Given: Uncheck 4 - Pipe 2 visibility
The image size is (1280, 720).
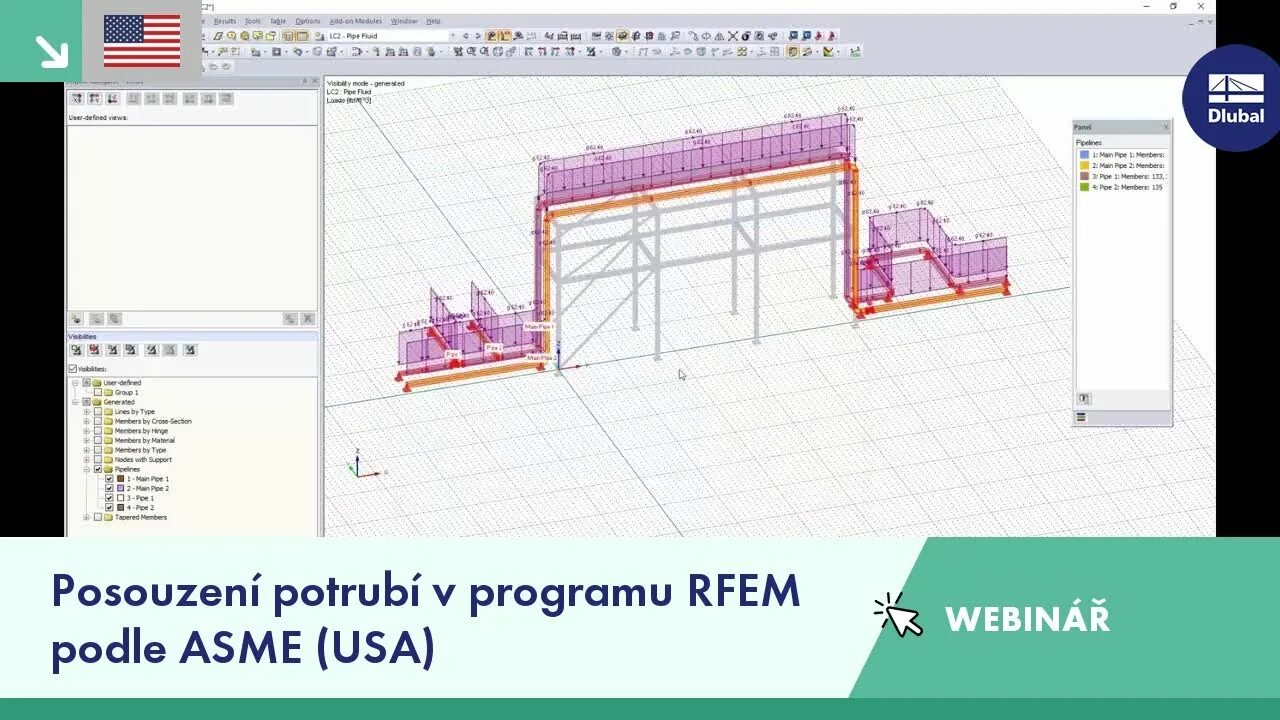Looking at the screenshot, I should [109, 508].
